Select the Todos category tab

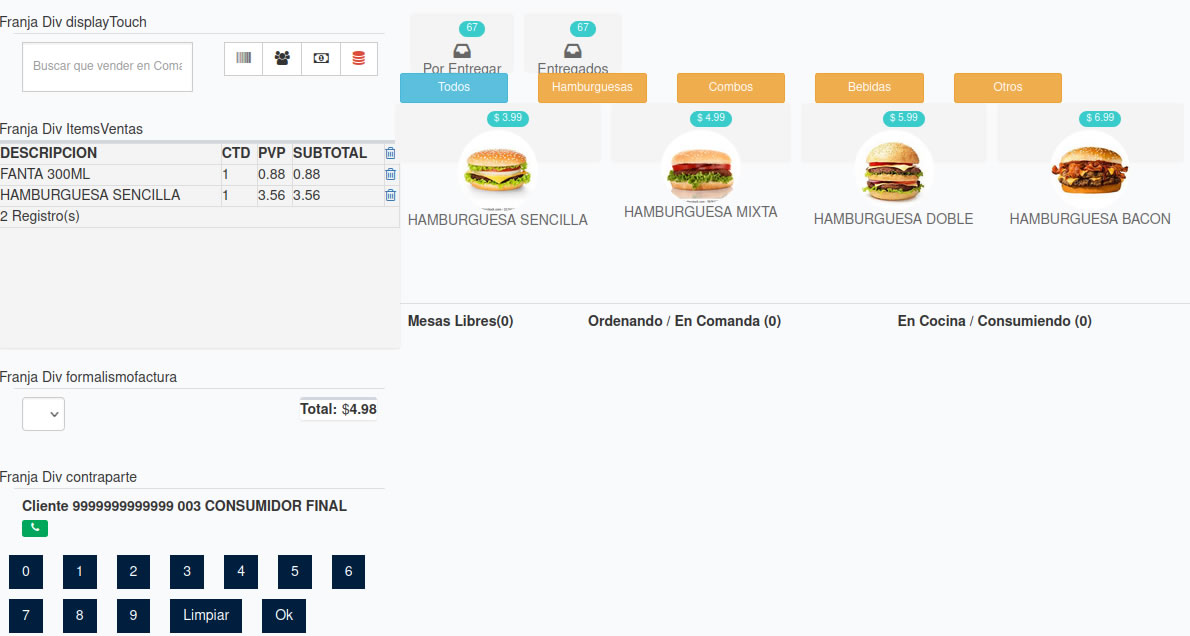[x=454, y=88]
